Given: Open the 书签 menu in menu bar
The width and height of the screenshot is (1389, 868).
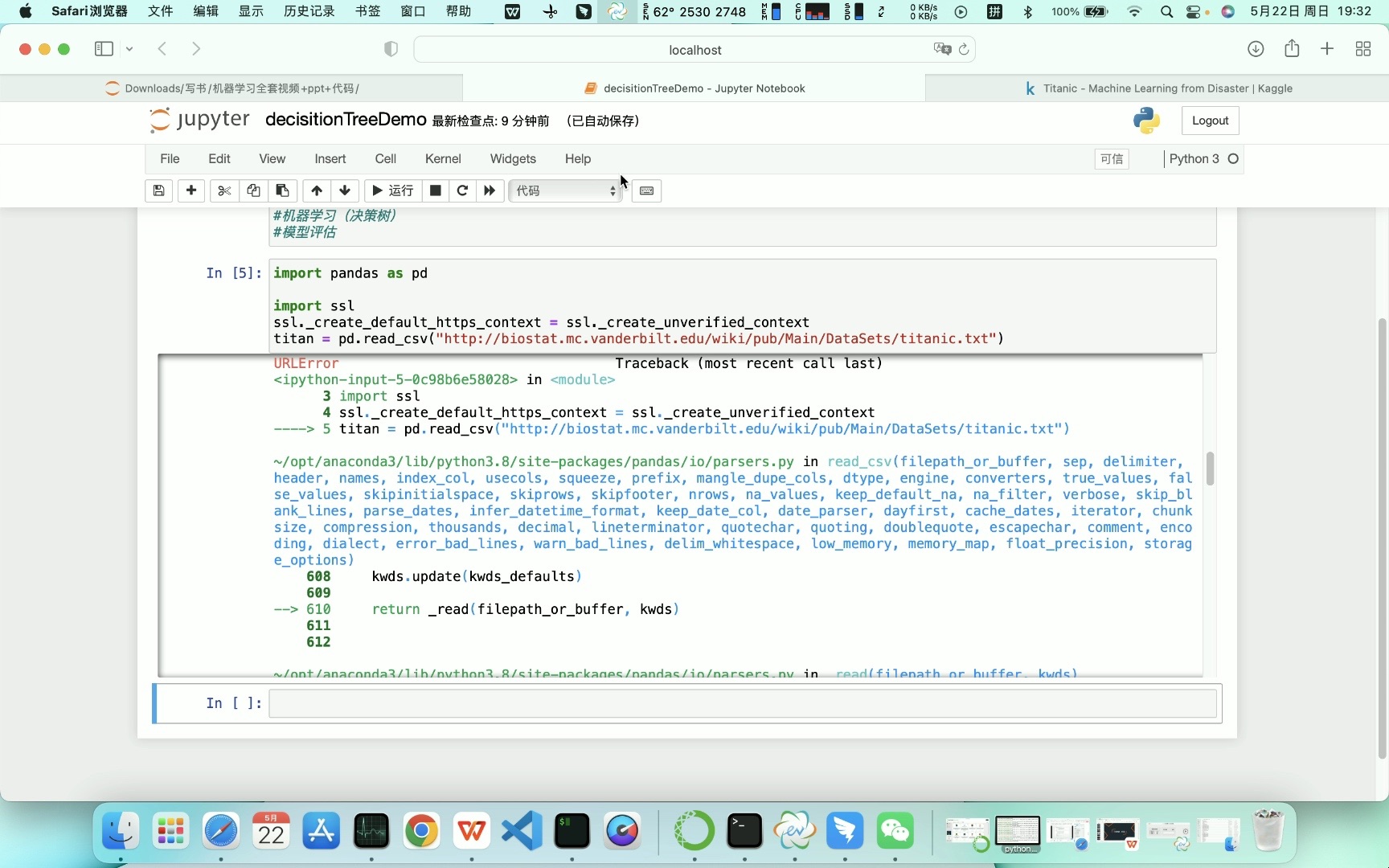Looking at the screenshot, I should pos(367,11).
